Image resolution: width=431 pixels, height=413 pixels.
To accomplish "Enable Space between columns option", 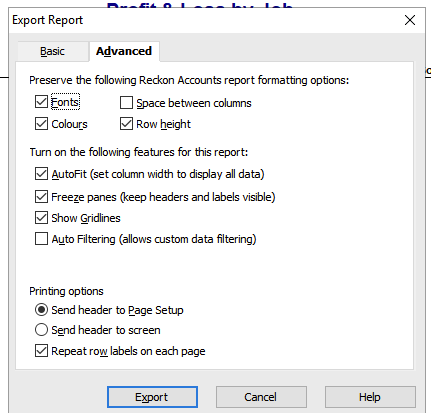I will pos(126,103).
